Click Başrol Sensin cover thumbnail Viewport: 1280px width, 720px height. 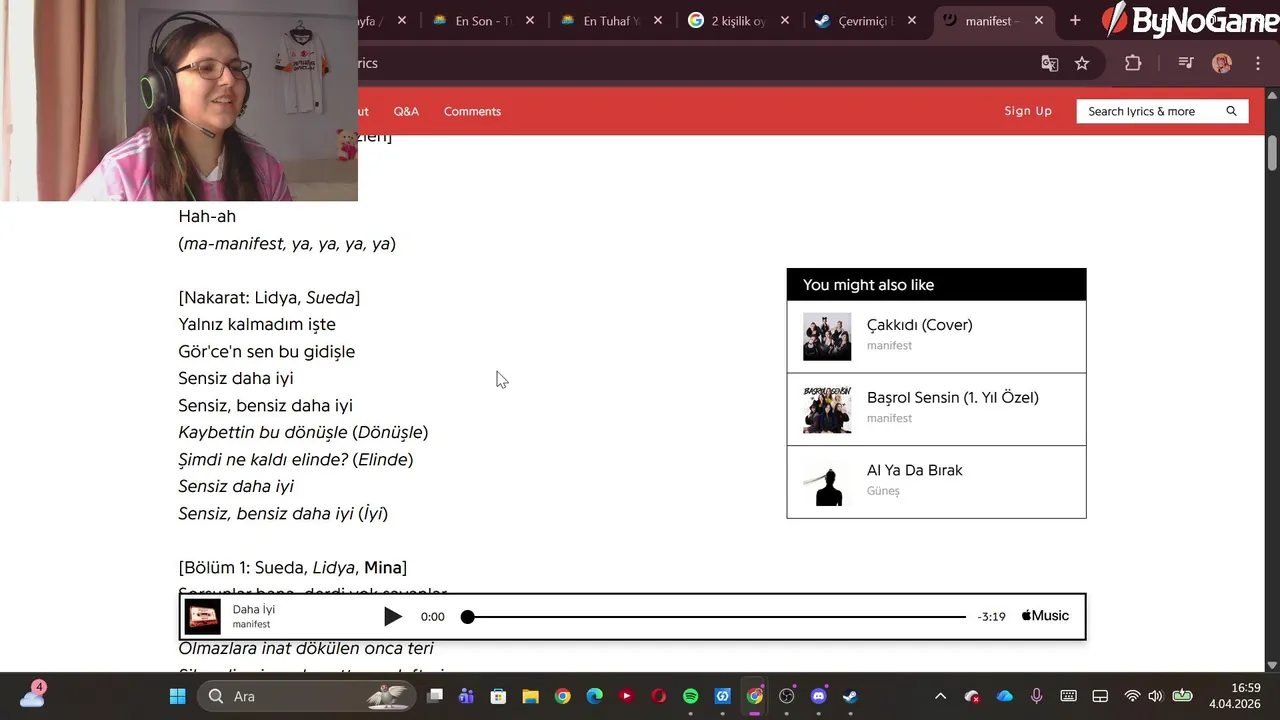click(827, 409)
